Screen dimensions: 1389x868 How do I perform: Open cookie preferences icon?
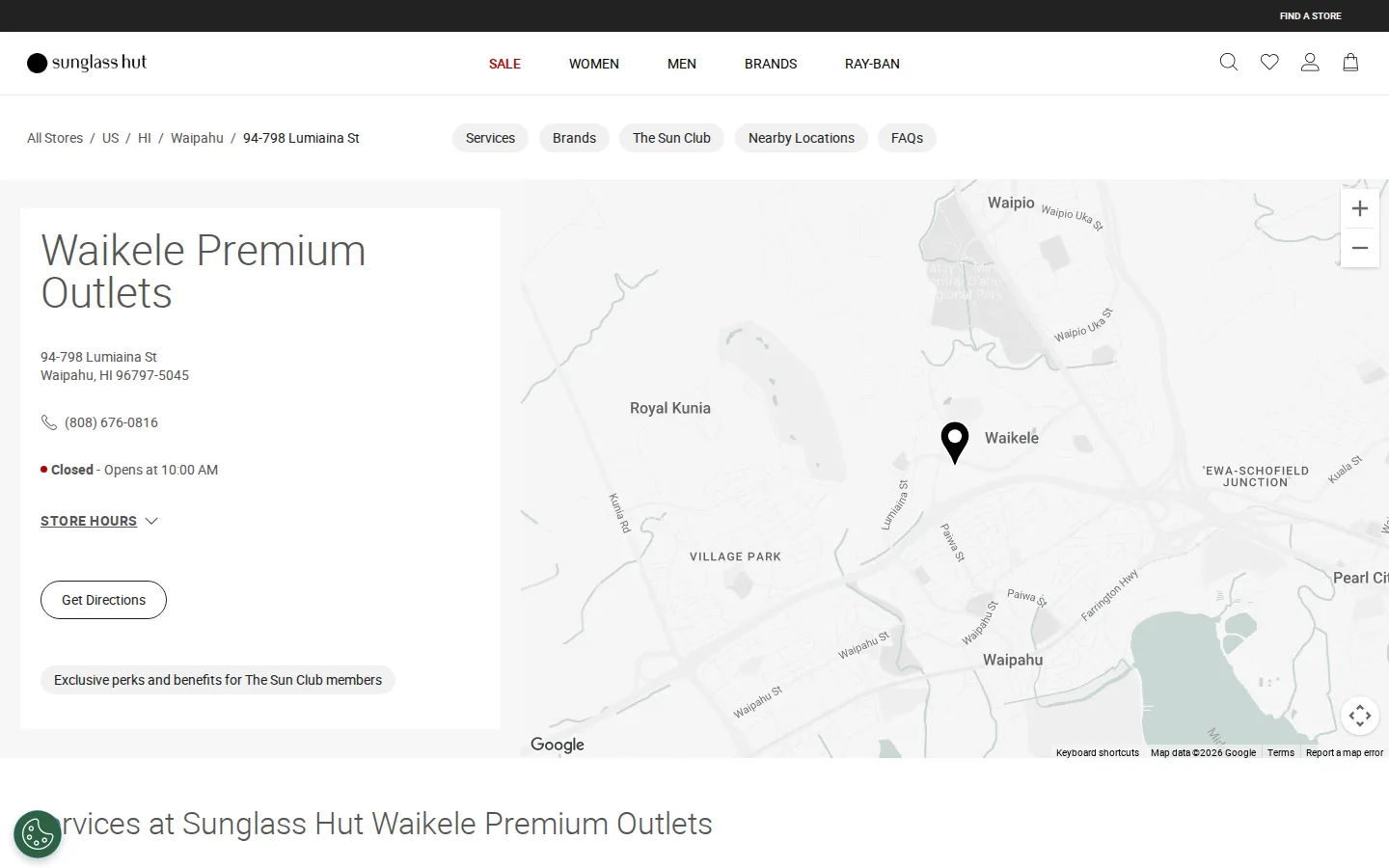[38, 834]
